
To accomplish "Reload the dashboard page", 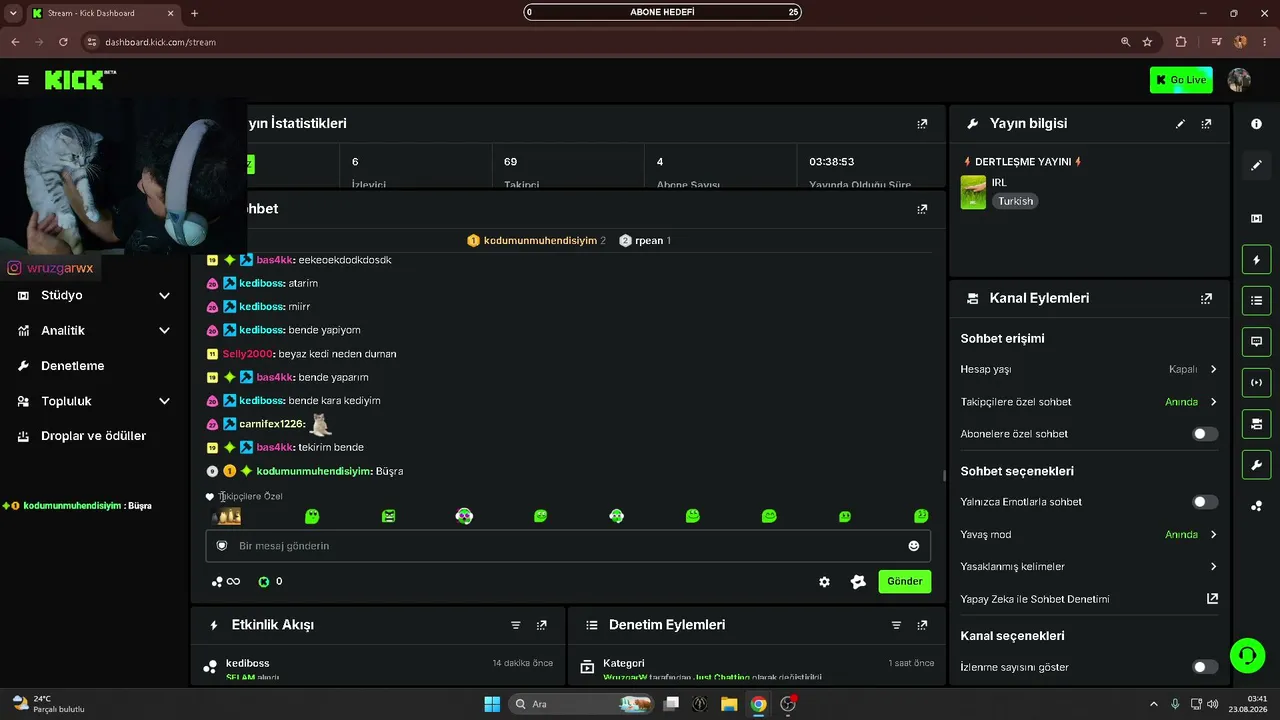I will pos(63,42).
